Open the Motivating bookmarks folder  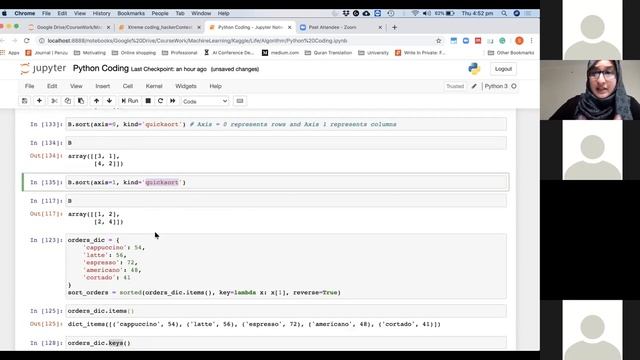coord(90,53)
